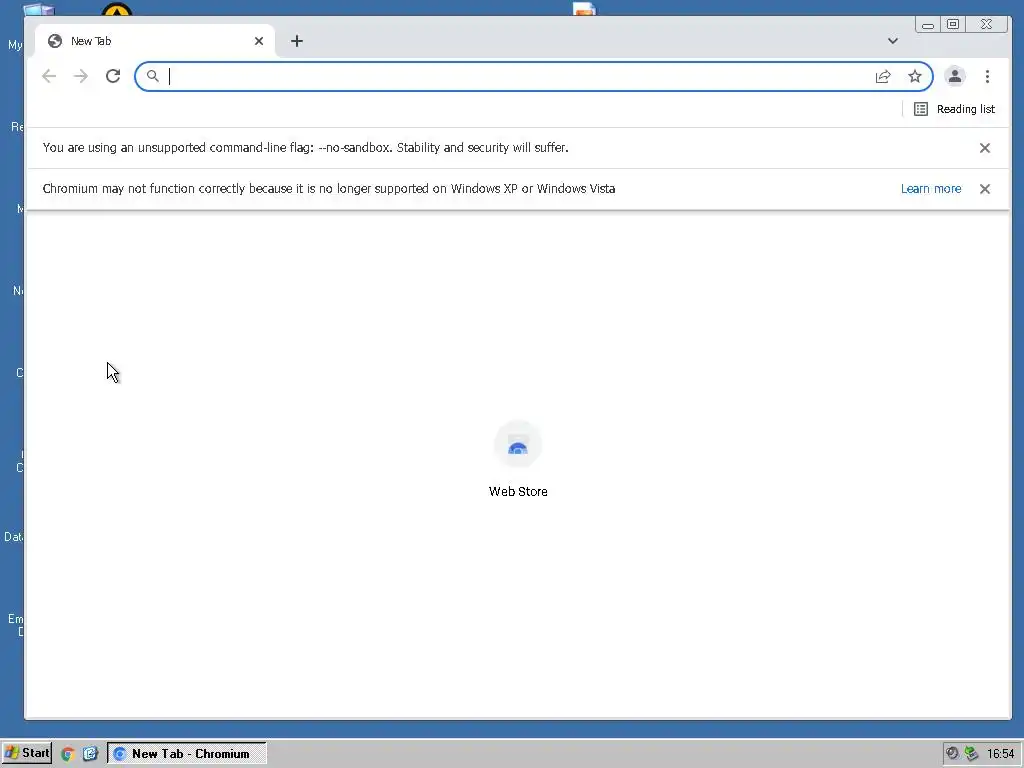Click the clock showing 16:54
The height and width of the screenshot is (768, 1024).
tap(1000, 754)
